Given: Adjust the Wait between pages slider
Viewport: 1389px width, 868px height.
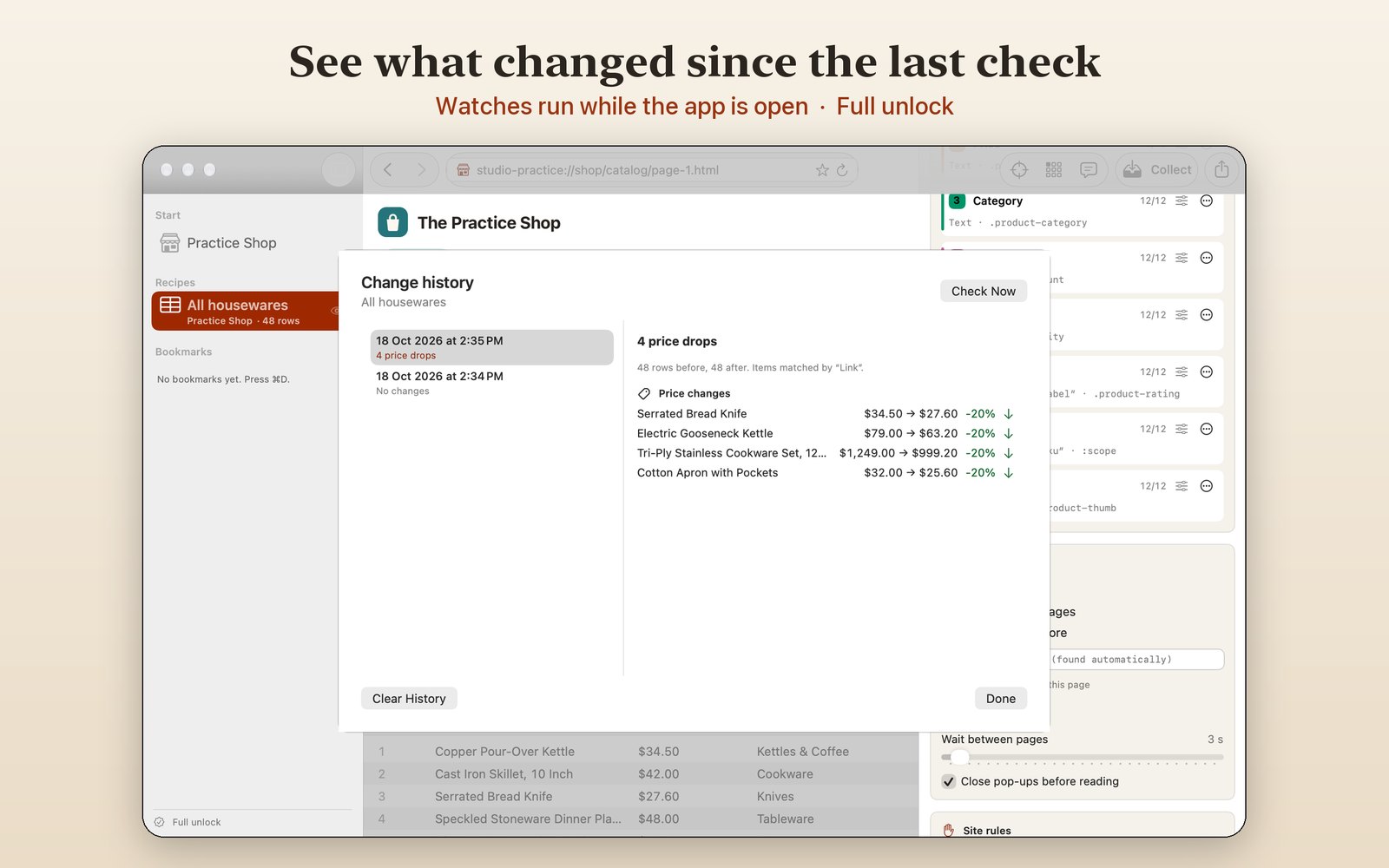Looking at the screenshot, I should 959,758.
